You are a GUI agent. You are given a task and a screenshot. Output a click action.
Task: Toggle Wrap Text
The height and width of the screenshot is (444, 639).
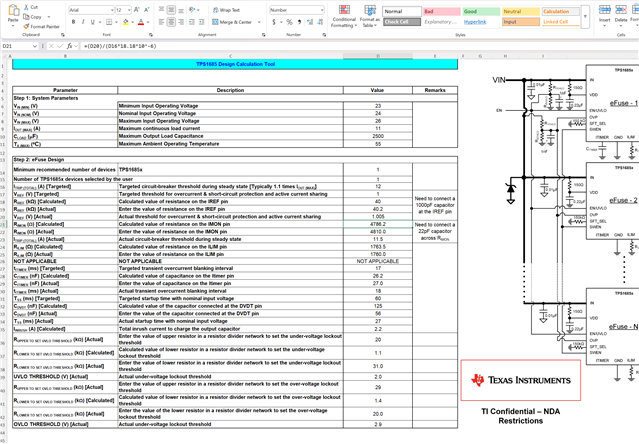tap(226, 10)
